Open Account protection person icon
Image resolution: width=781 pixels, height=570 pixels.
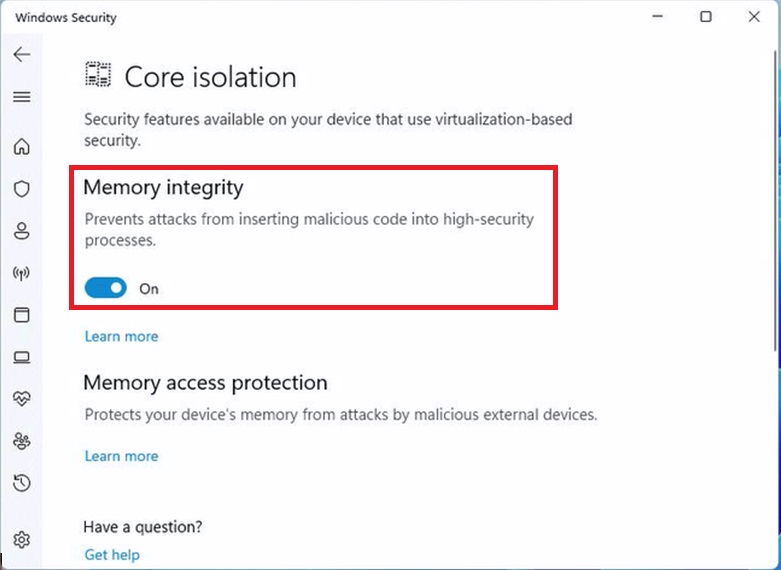click(21, 231)
